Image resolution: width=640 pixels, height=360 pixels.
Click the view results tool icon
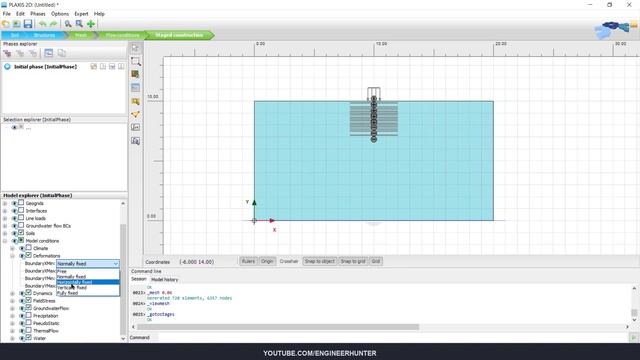tap(136, 141)
